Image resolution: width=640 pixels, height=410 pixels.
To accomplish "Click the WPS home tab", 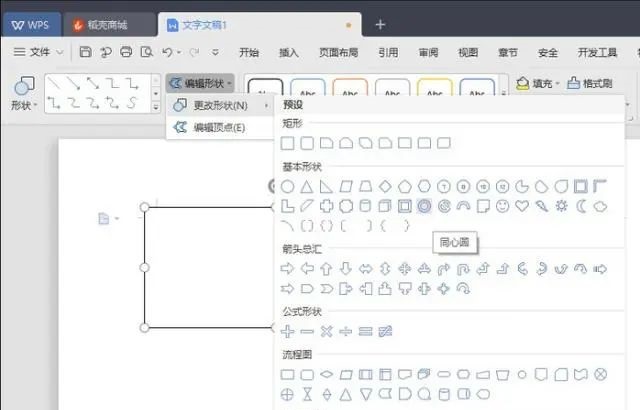I will (x=31, y=25).
